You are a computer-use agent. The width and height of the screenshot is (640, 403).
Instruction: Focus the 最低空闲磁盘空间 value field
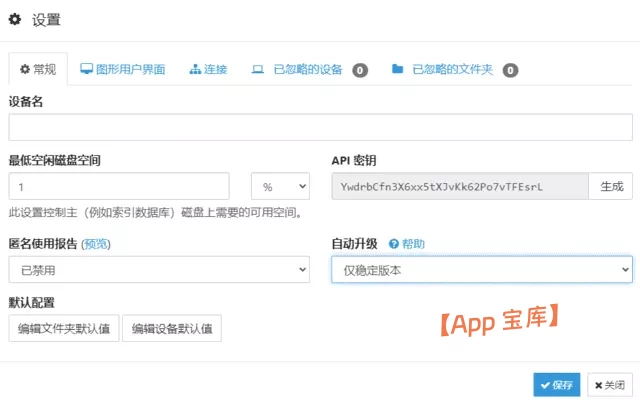click(x=119, y=187)
